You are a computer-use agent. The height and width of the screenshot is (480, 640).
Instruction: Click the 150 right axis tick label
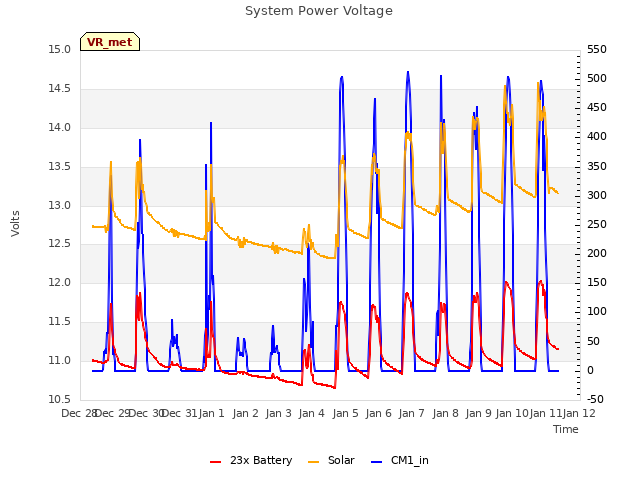(x=597, y=282)
